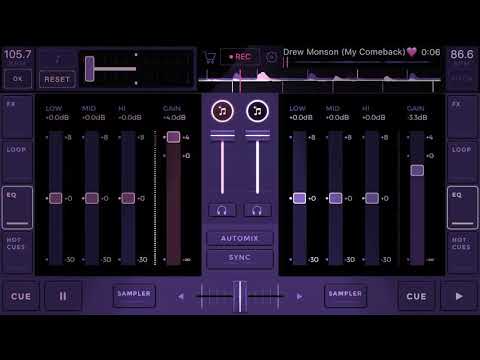Play the right deck

pos(459,296)
